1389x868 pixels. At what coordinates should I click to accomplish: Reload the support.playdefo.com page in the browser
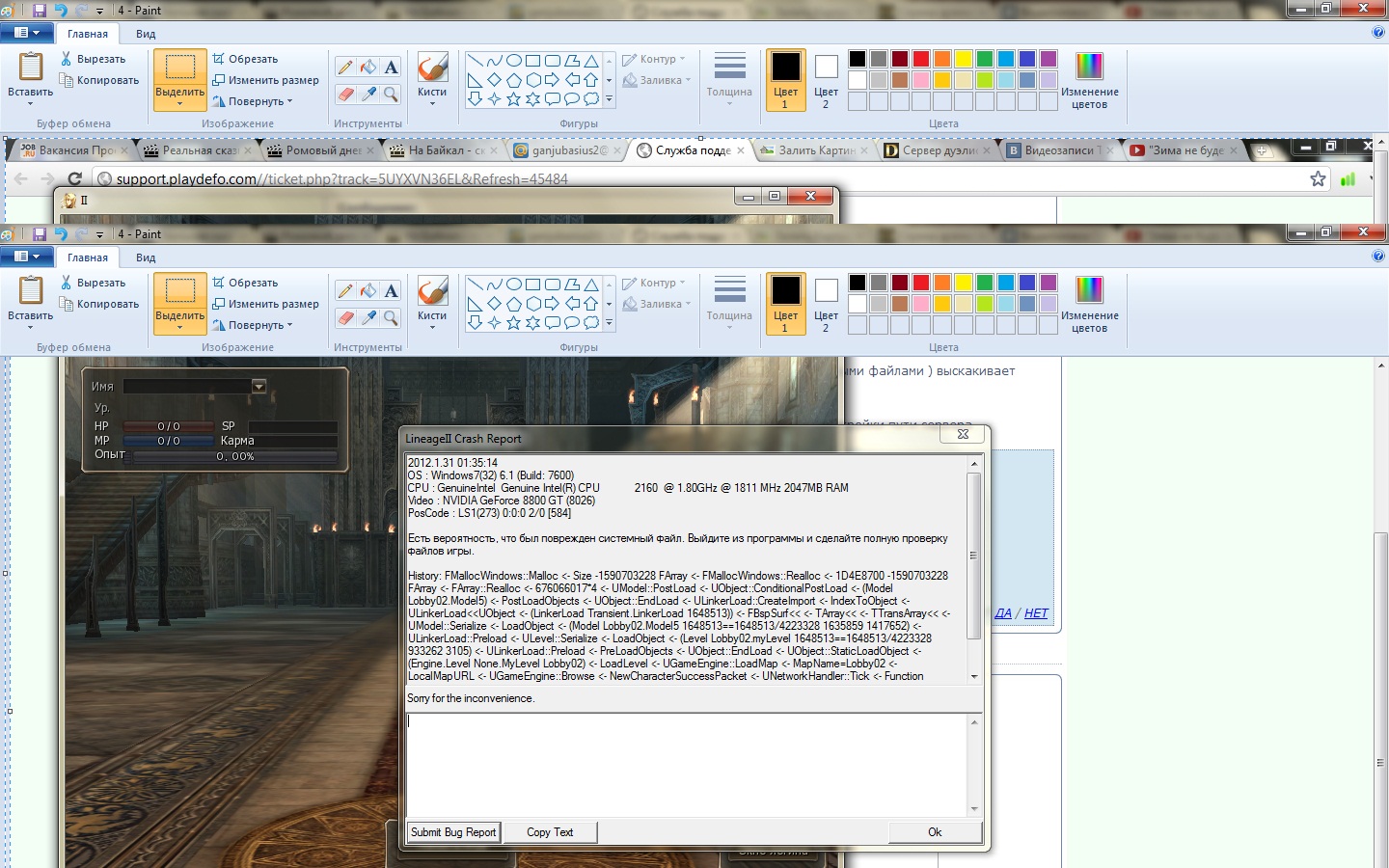pyautogui.click(x=74, y=178)
